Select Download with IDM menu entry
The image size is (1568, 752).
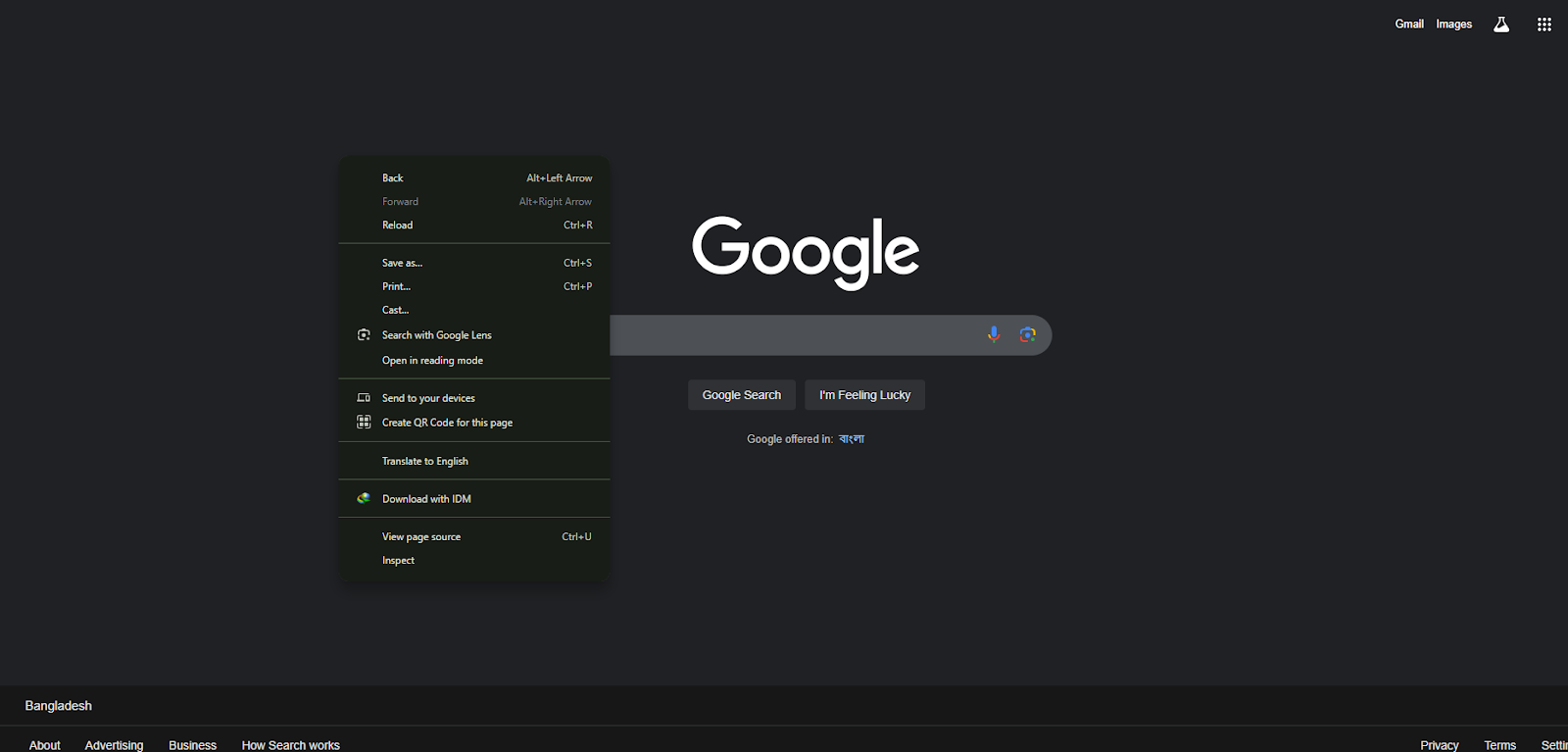click(474, 499)
